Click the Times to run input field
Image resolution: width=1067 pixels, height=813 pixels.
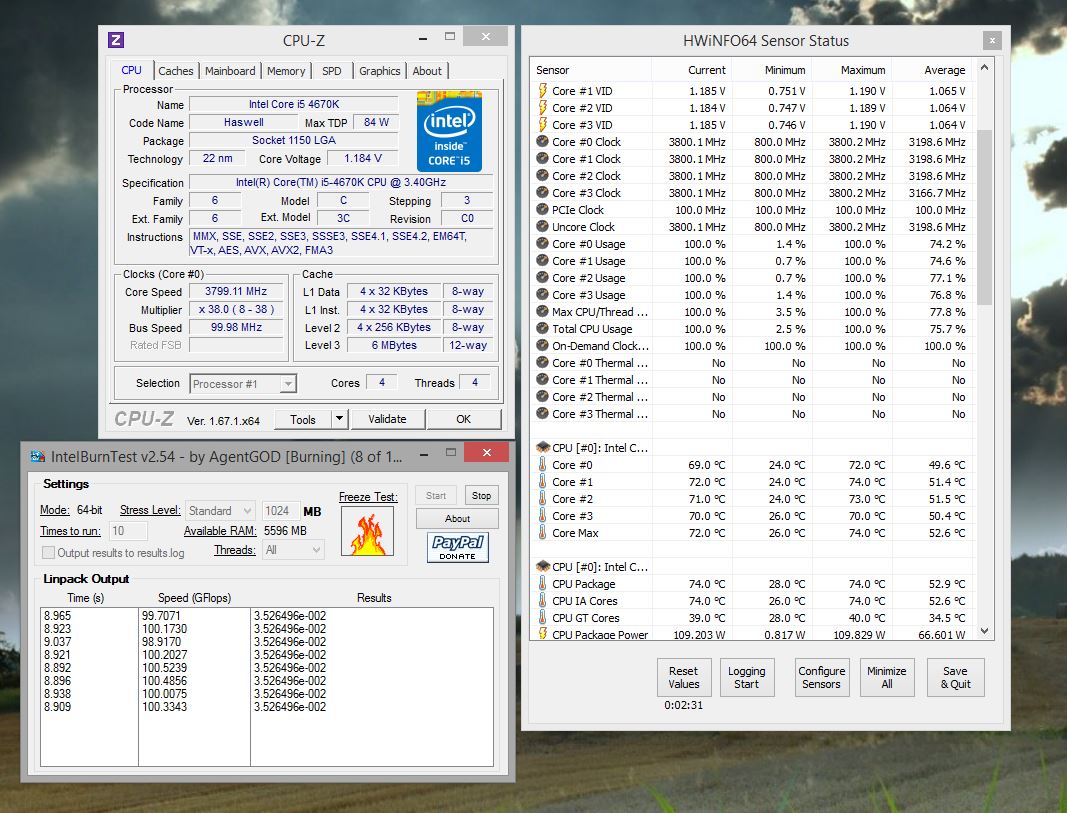(128, 531)
